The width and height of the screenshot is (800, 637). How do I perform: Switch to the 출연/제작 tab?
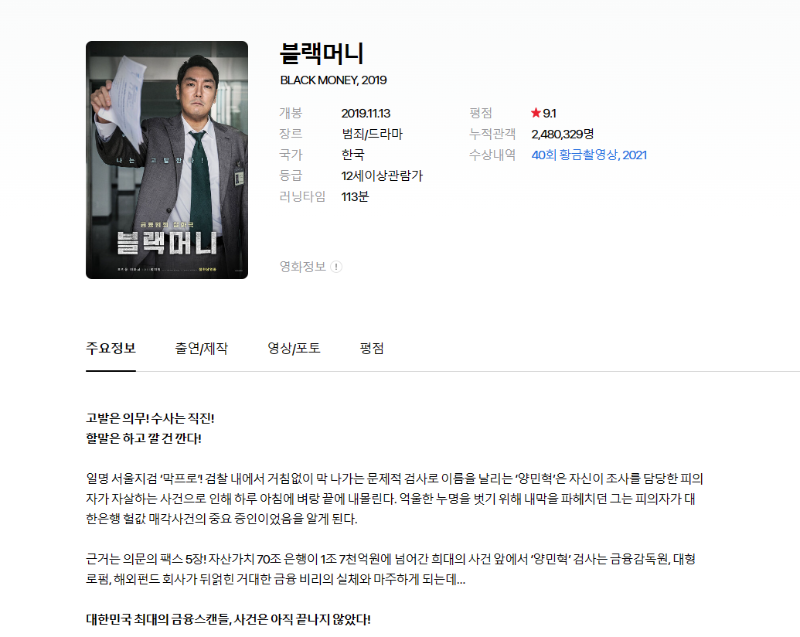201,349
